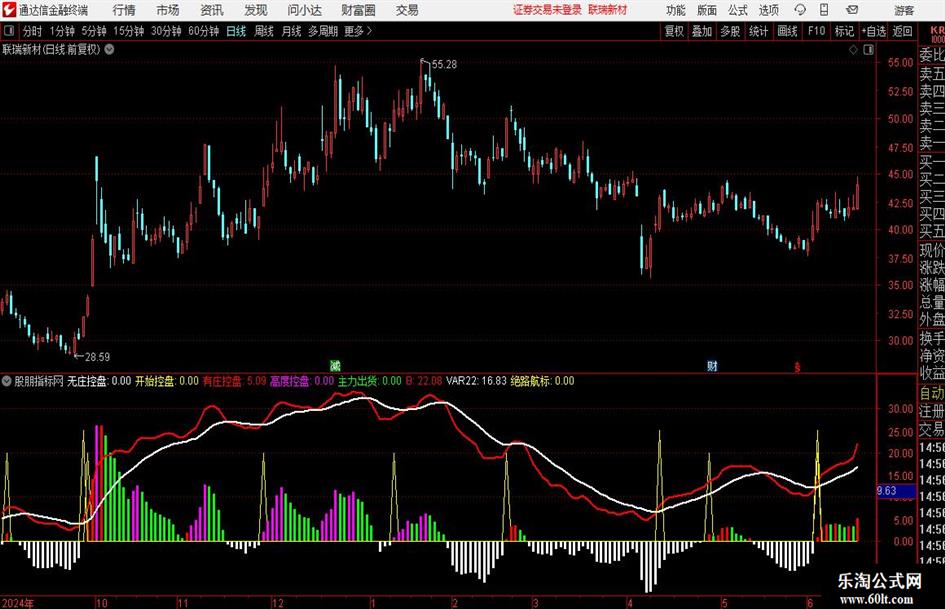Viewport: 945px width, 609px height.
Task: Click the 证券交易未登录 login link
Action: click(x=547, y=10)
